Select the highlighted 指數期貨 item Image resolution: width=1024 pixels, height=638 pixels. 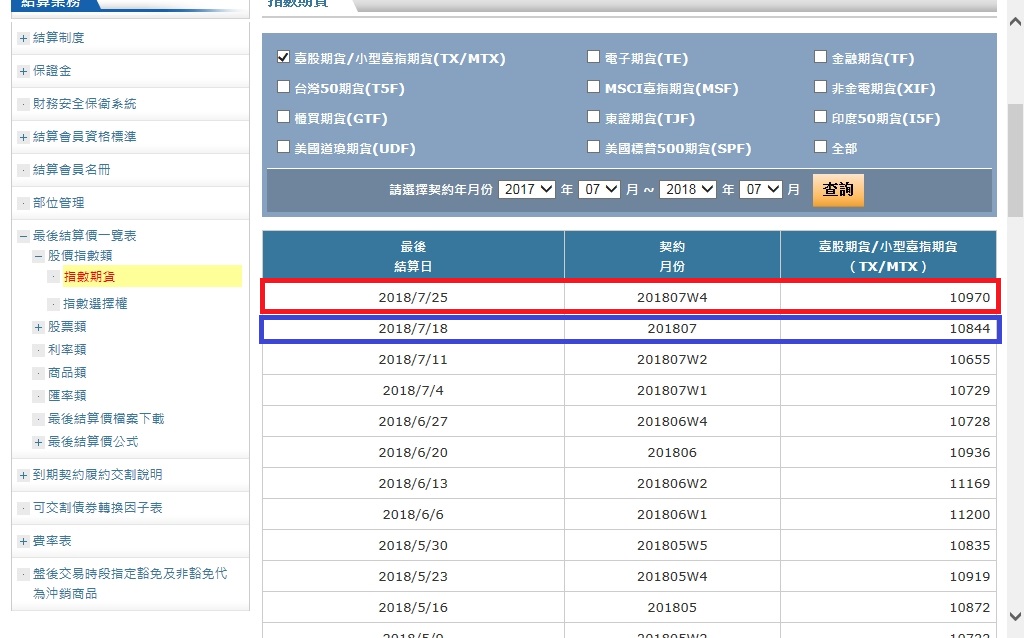pos(89,277)
